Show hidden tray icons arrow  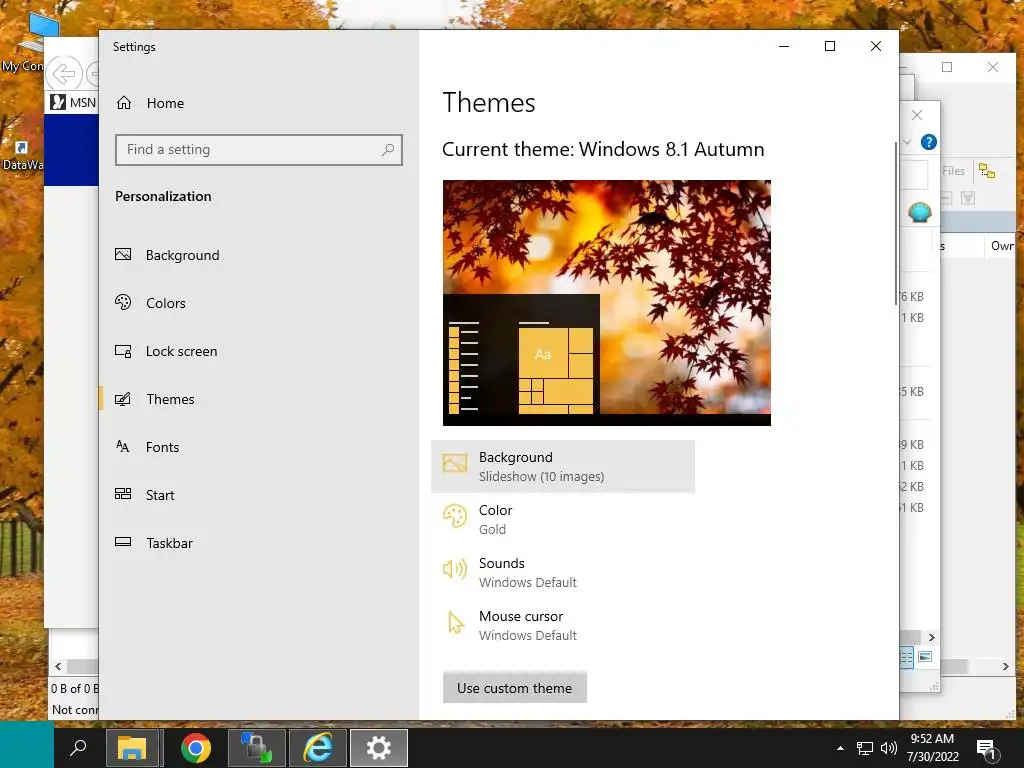[840, 748]
